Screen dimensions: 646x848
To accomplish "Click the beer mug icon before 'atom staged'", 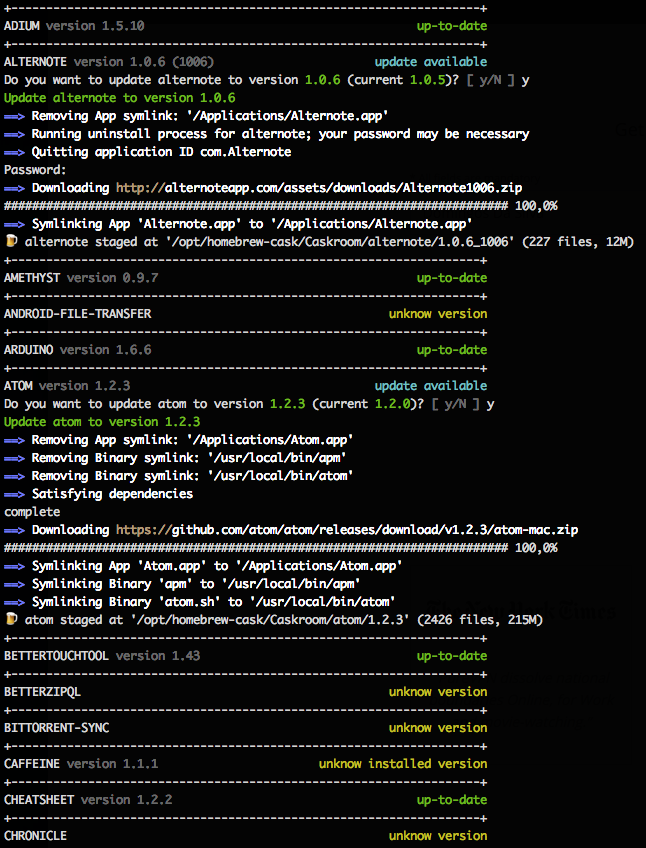I will click(x=11, y=619).
